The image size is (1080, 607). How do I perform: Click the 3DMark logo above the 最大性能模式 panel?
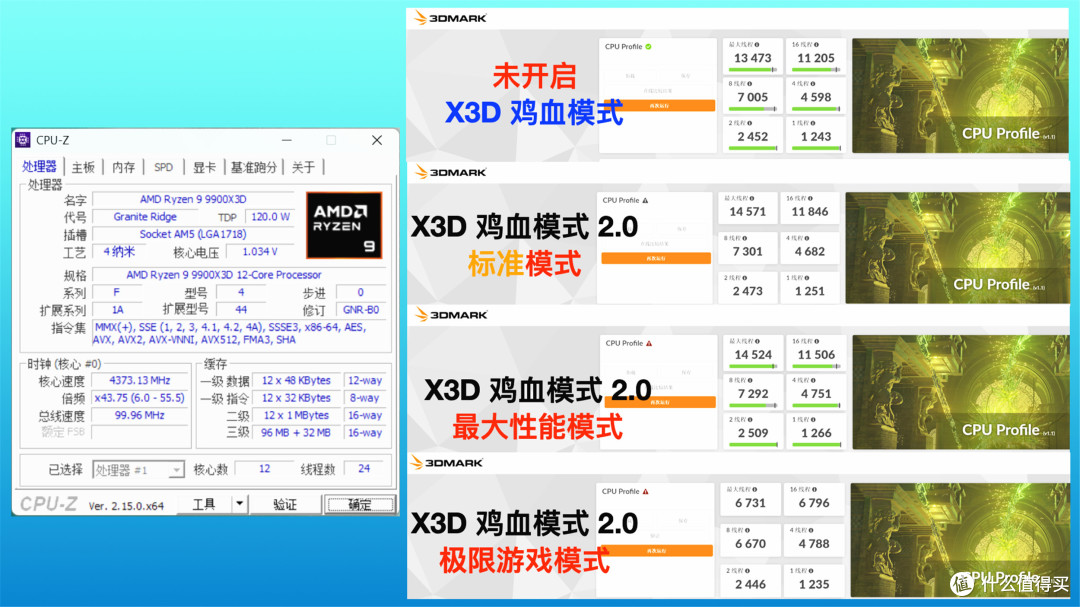pyautogui.click(x=450, y=315)
